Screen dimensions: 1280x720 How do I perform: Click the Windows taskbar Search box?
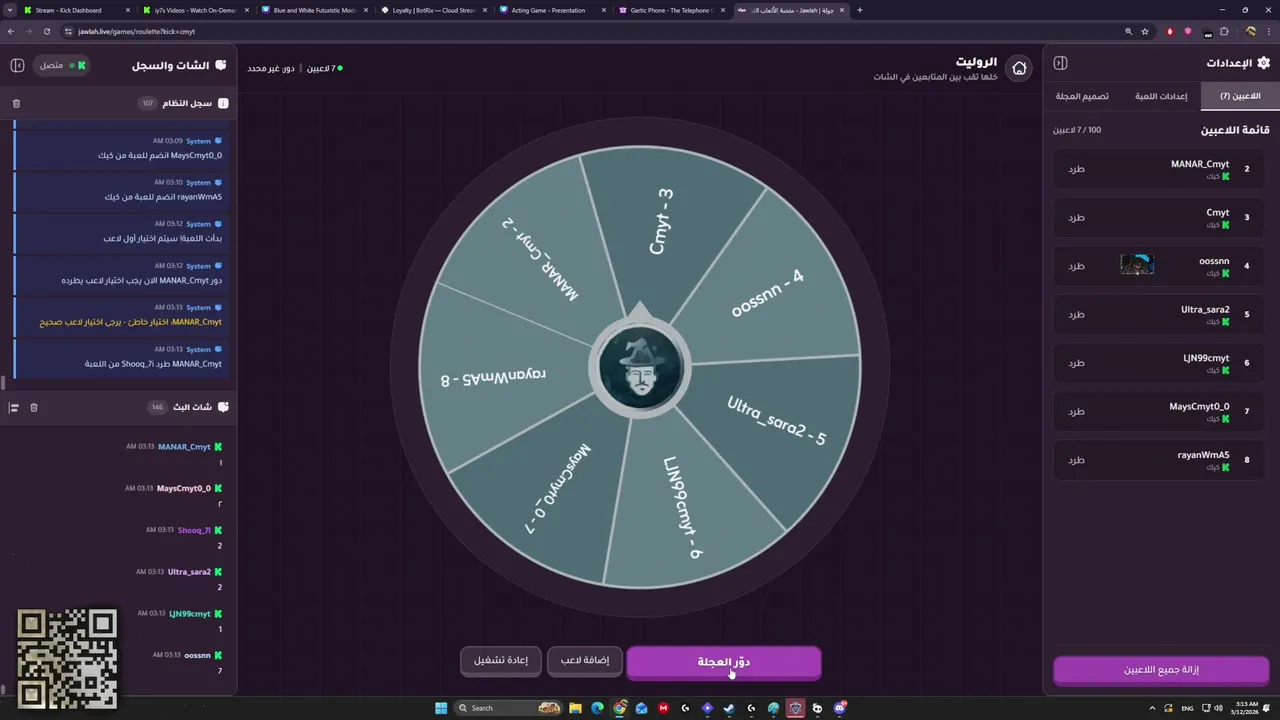click(x=508, y=708)
